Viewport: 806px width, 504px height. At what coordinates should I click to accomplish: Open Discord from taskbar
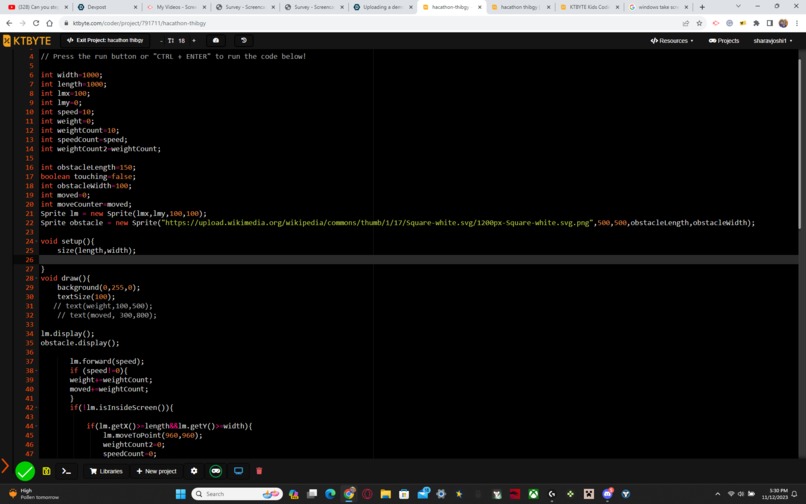tap(608, 494)
